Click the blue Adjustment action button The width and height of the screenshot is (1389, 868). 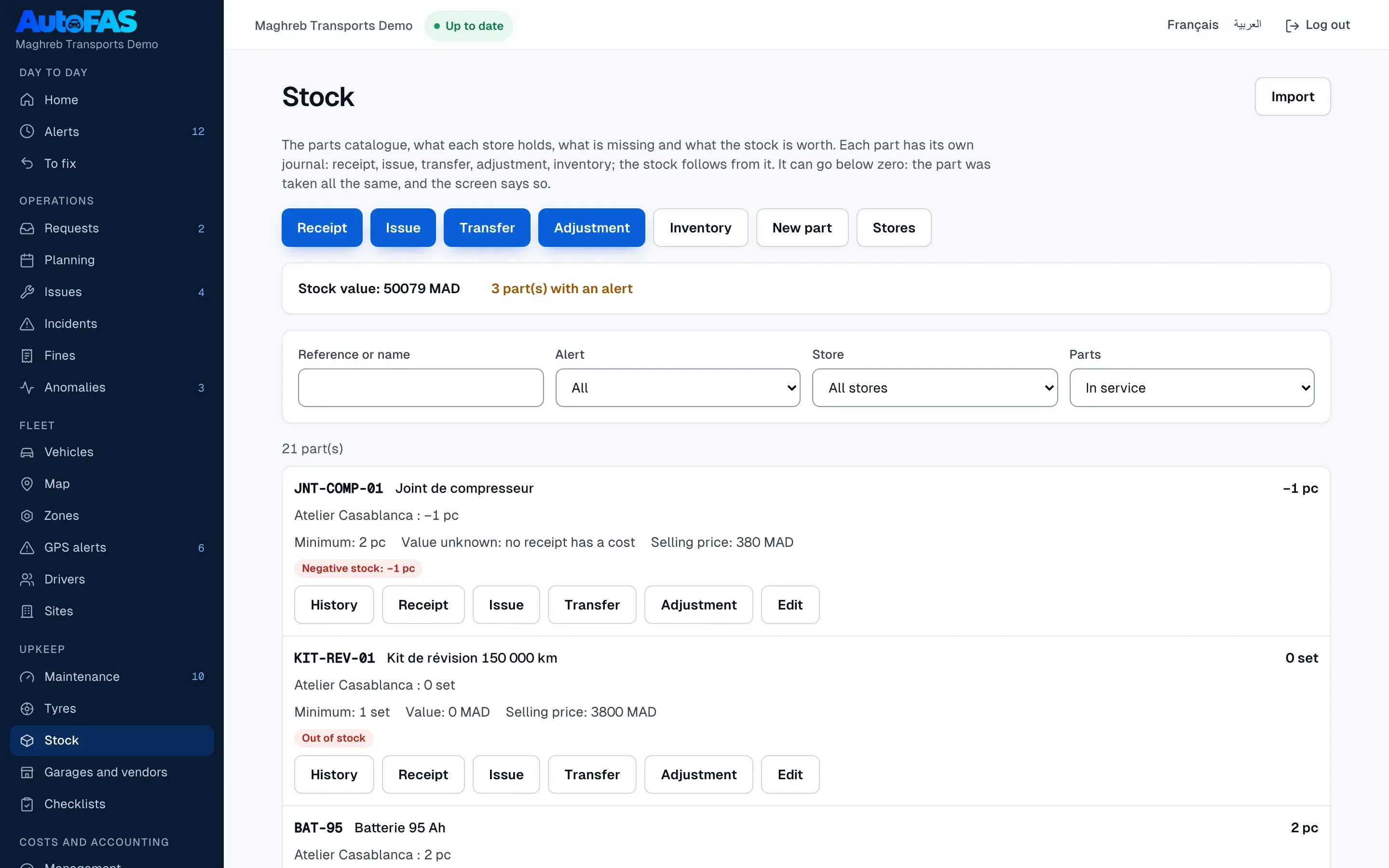tap(592, 228)
